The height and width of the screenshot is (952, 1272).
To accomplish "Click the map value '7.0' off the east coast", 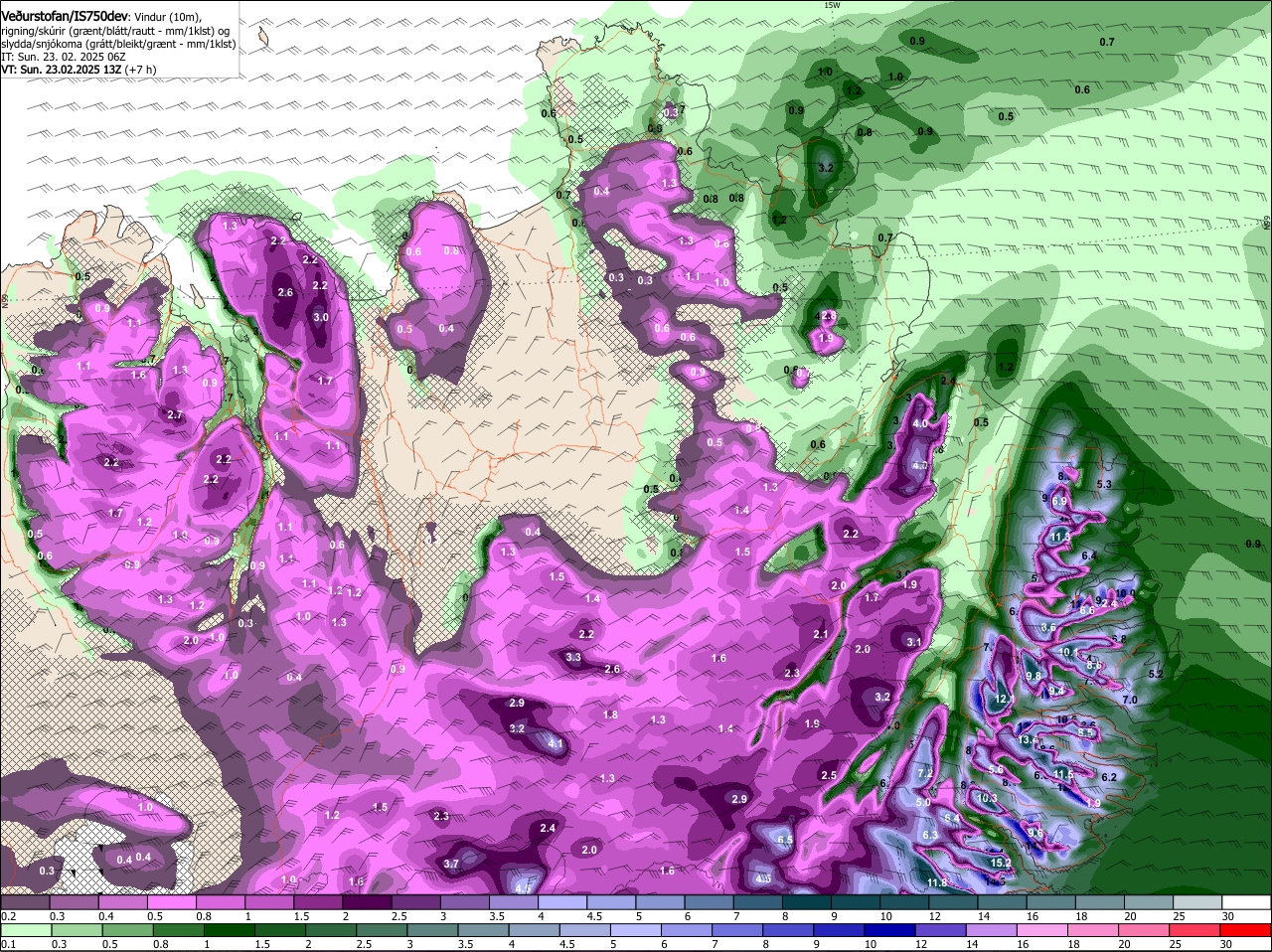I will pyautogui.click(x=1129, y=700).
